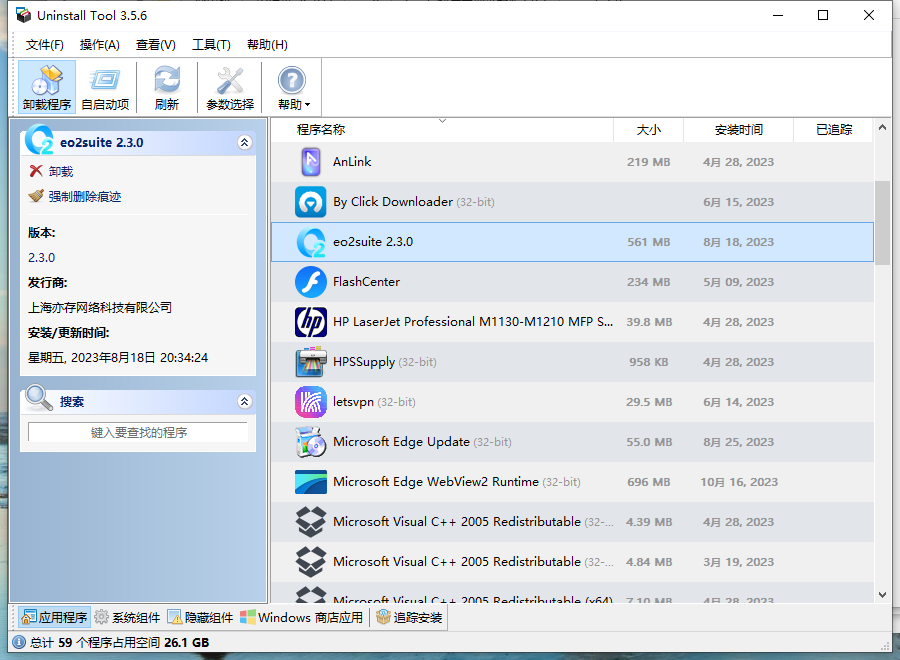Open the File menu (文件)

(x=45, y=45)
